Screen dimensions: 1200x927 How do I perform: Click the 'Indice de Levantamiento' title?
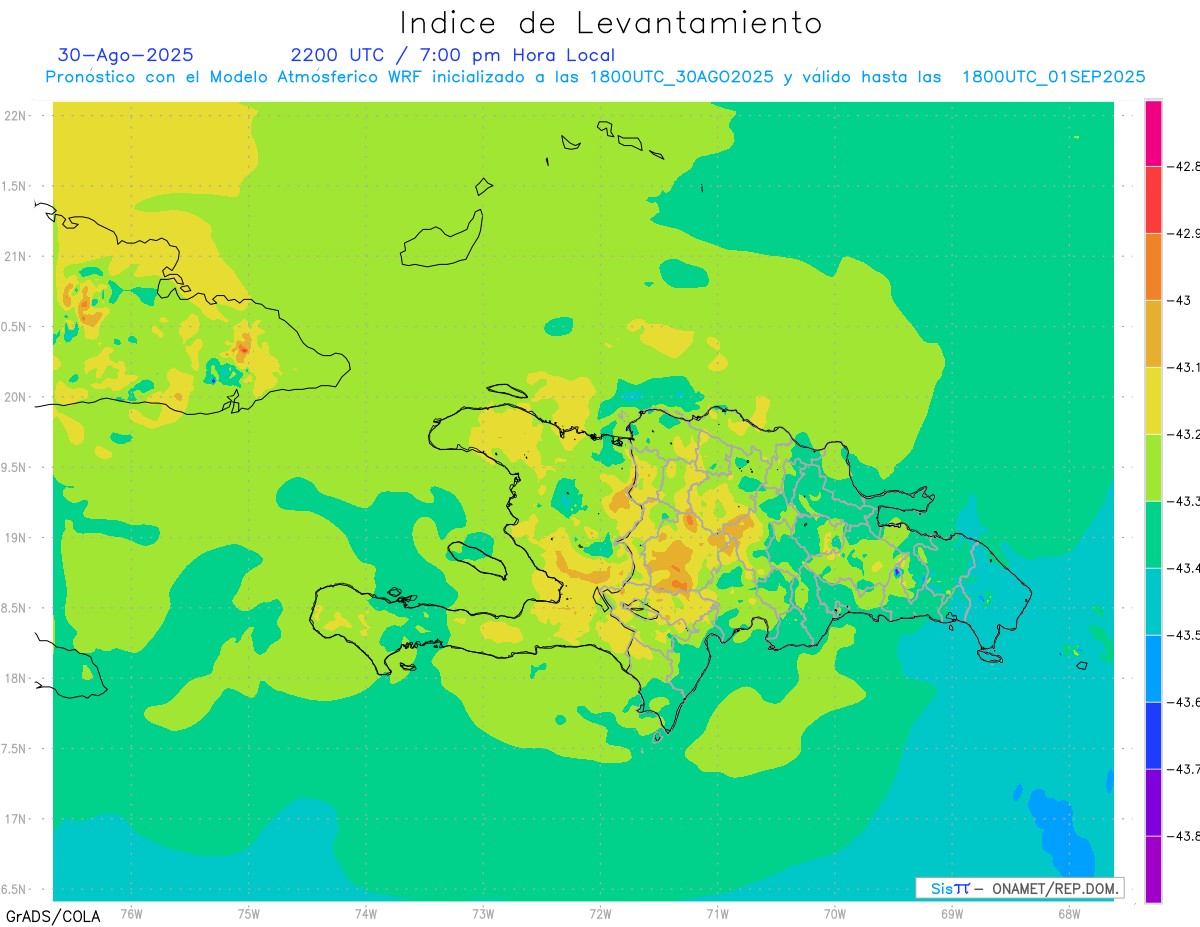click(611, 22)
